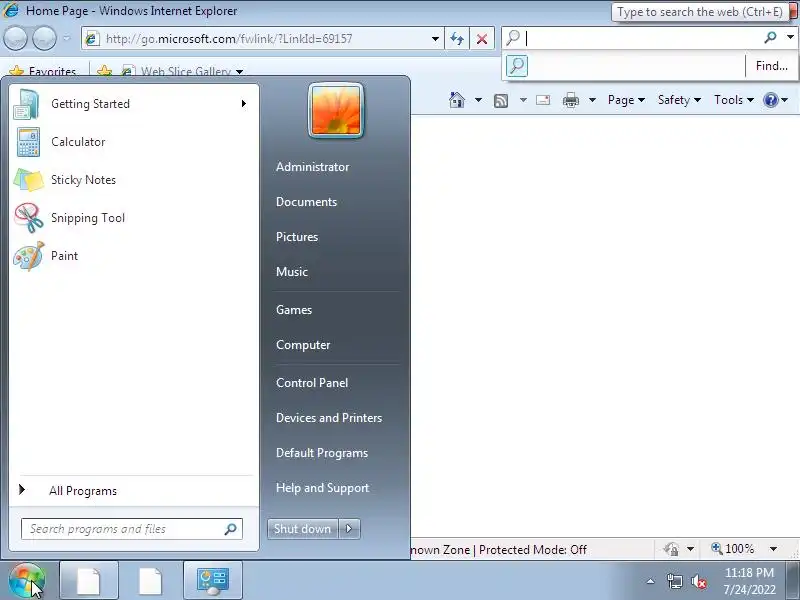
Task: Click the user account flower picture
Action: (336, 111)
